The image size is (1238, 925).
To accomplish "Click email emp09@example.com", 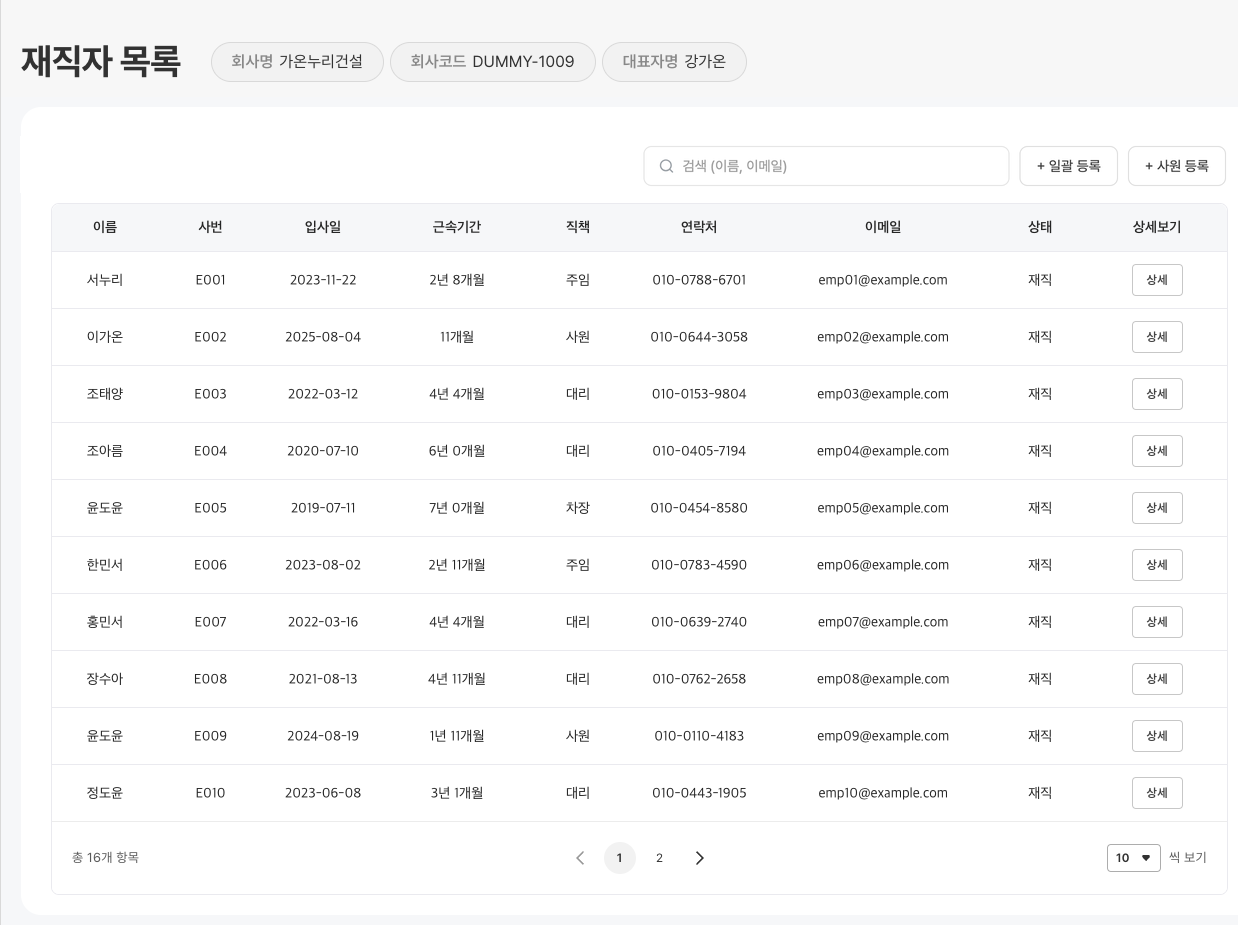I will point(883,736).
